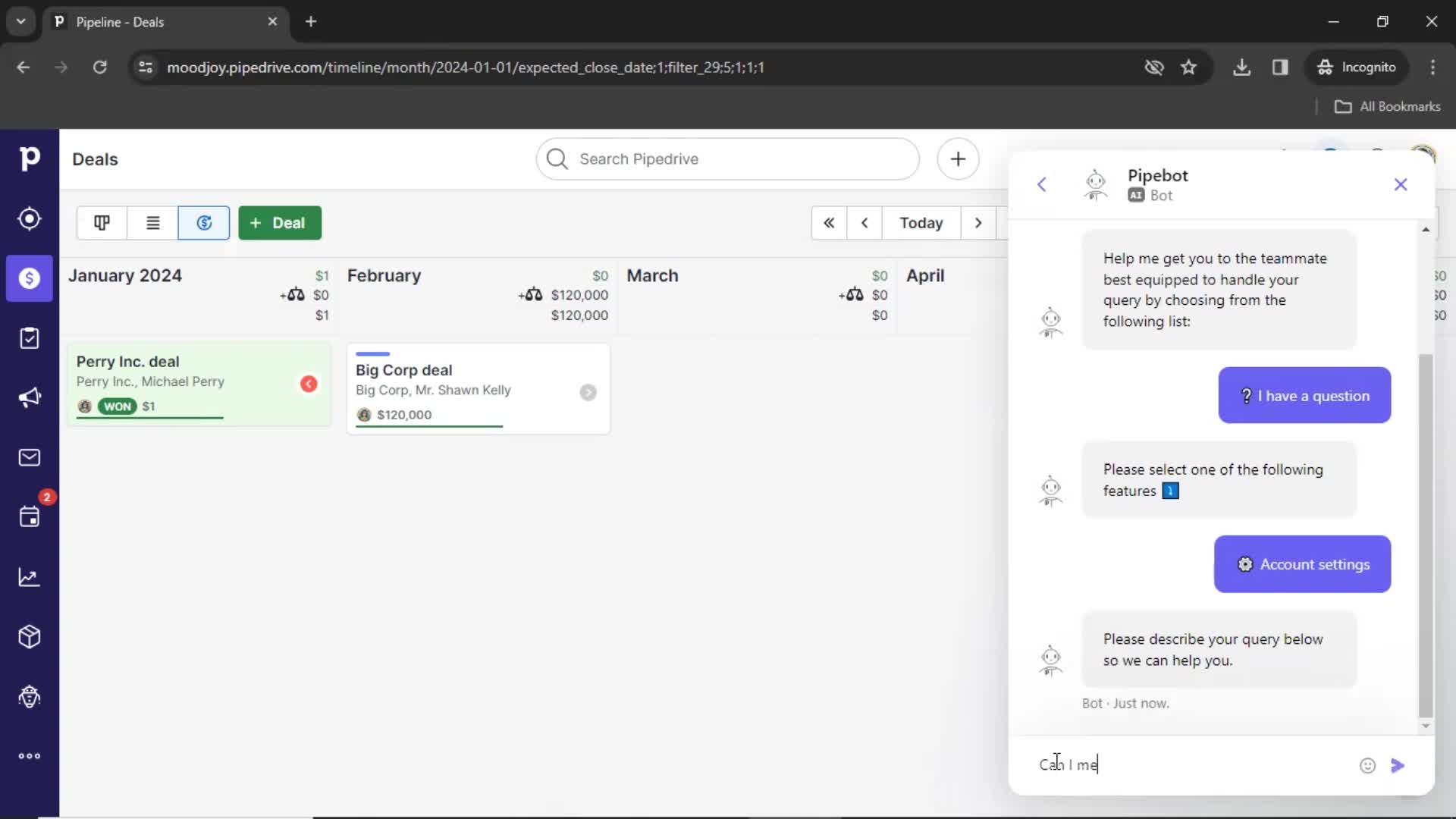Bookmark this page with star
The image size is (1456, 819).
coord(1188,67)
